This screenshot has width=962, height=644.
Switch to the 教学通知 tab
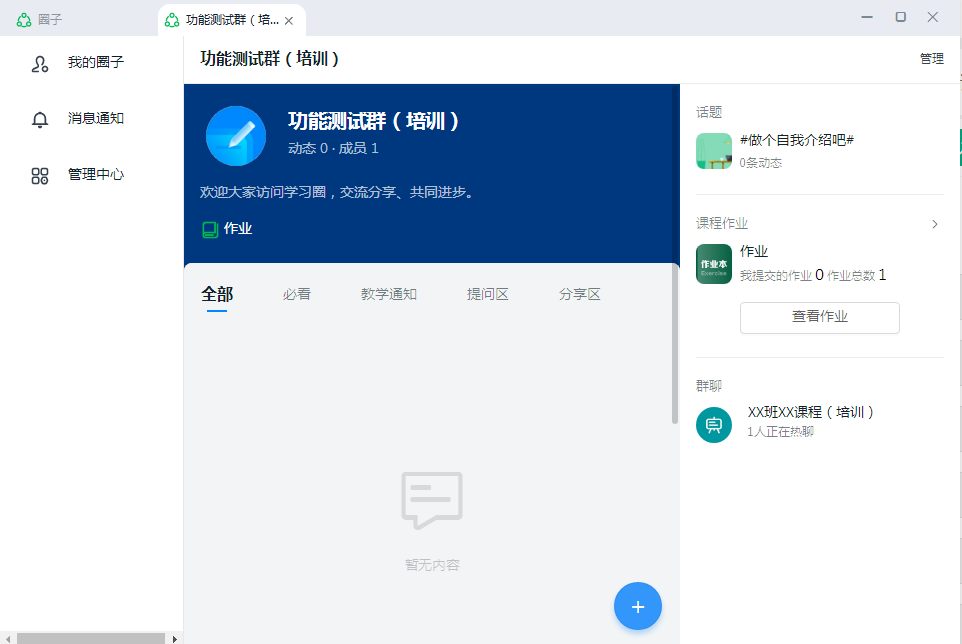(389, 294)
